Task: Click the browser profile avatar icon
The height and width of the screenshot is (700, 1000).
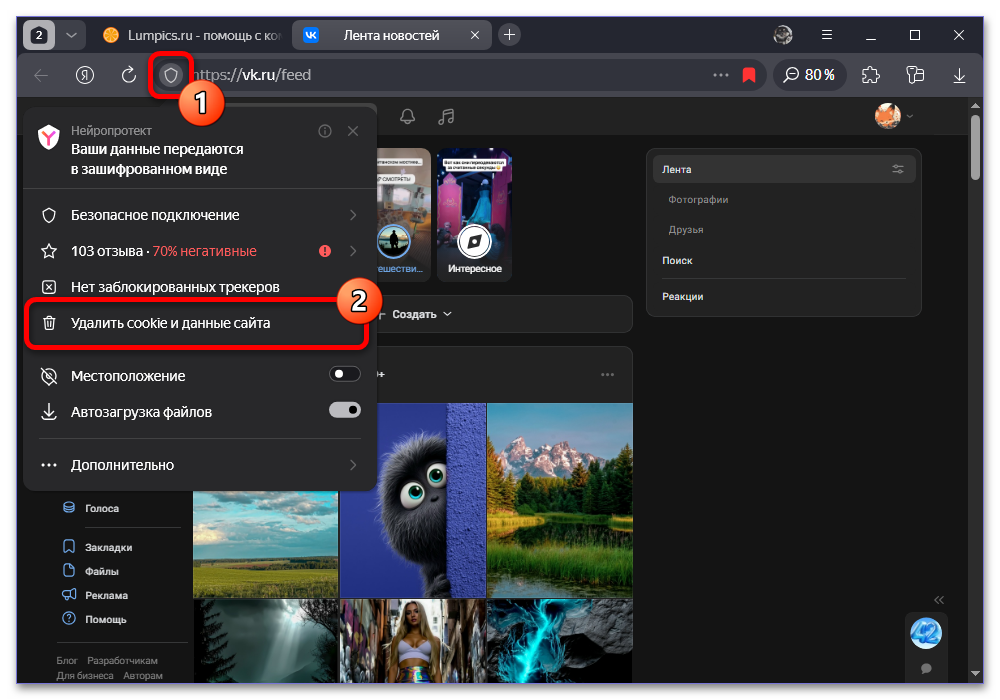Action: pyautogui.click(x=783, y=35)
